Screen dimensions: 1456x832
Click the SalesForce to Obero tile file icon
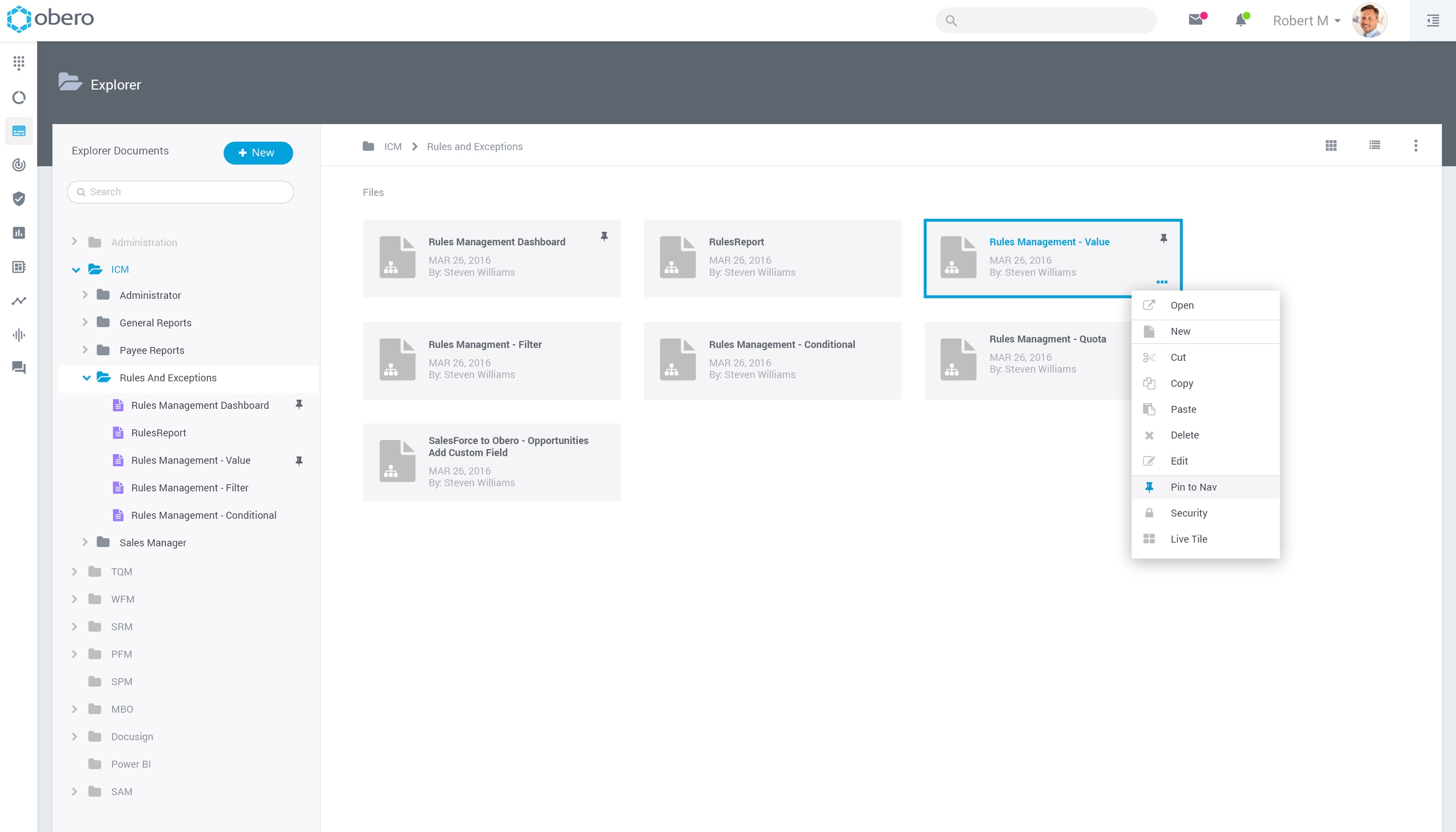[397, 461]
